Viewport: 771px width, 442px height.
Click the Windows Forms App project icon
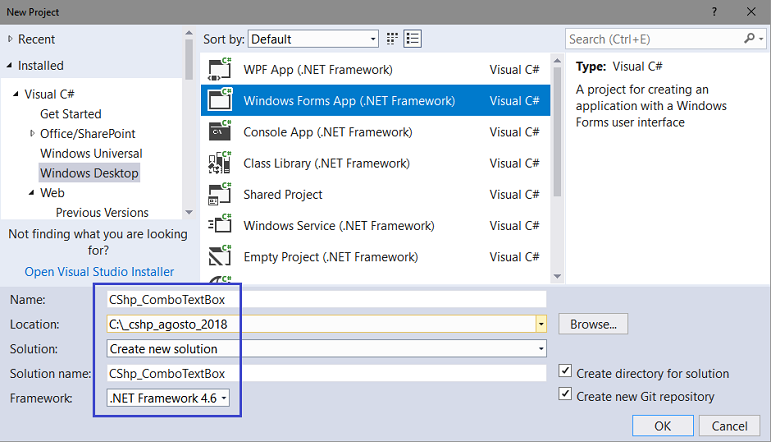click(220, 100)
